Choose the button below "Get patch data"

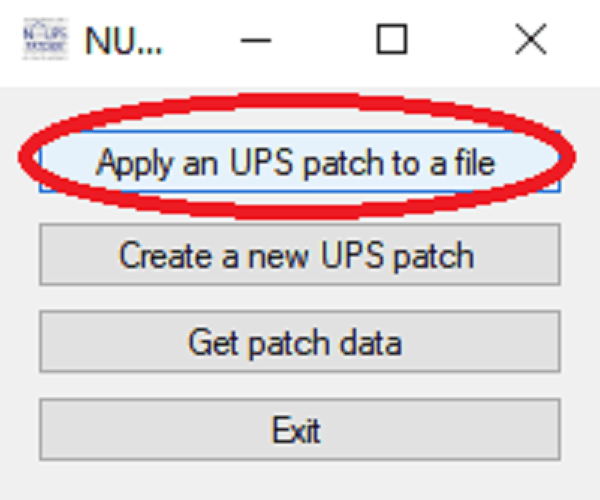click(298, 431)
